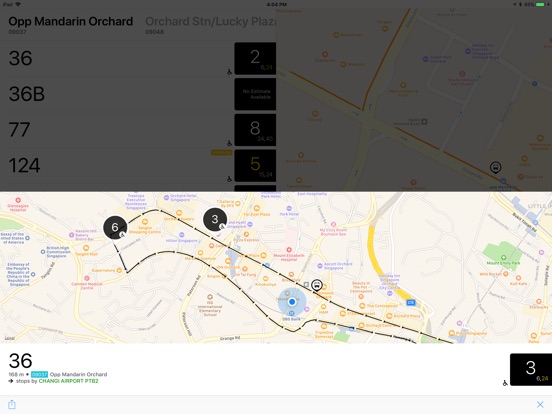Select bus stop icon on upper dimmed map
The image size is (552, 414).
(x=496, y=167)
